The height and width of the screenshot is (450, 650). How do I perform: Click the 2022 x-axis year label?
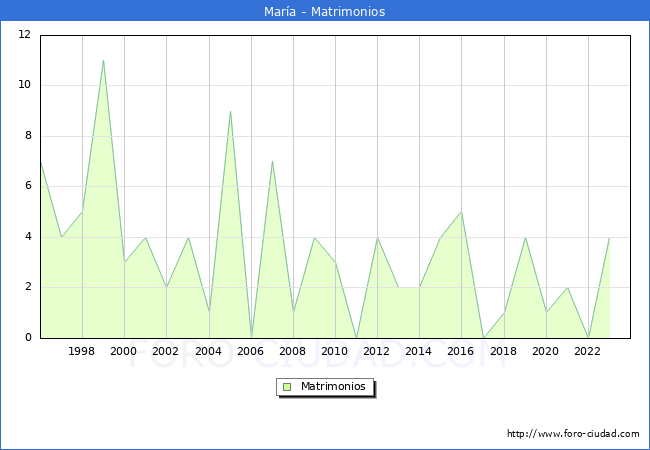point(587,352)
